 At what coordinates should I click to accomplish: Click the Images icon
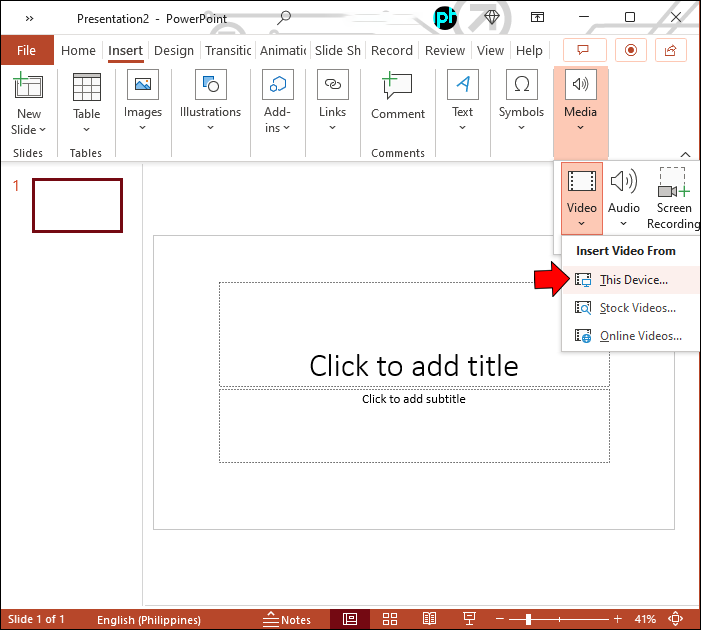[x=143, y=84]
